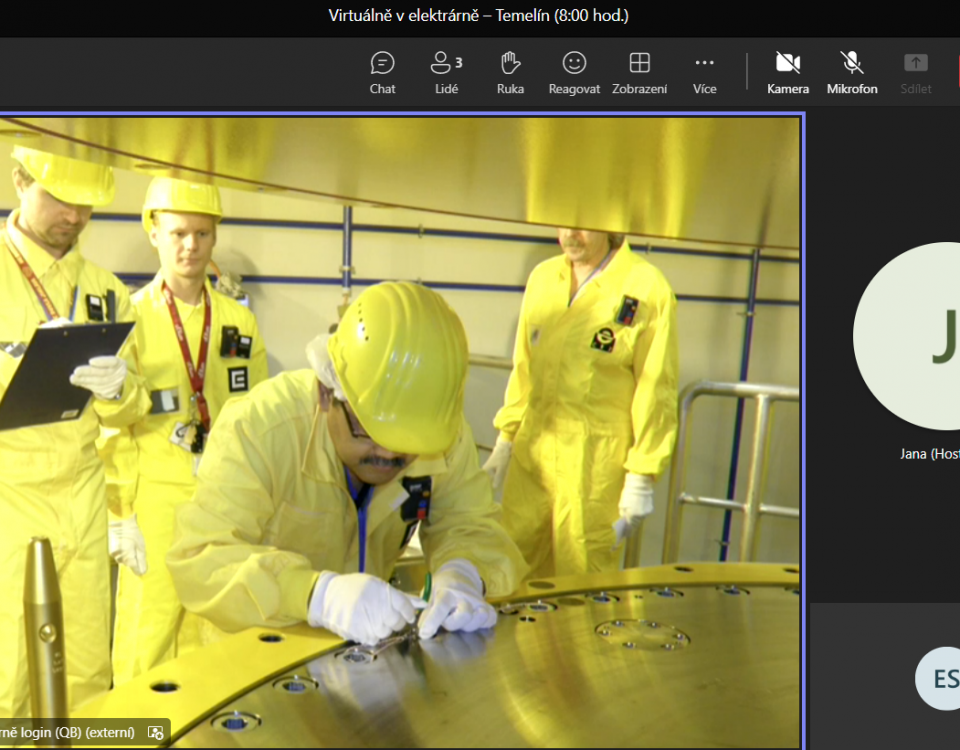Open the Chat panel
This screenshot has height=750, width=960.
[383, 73]
